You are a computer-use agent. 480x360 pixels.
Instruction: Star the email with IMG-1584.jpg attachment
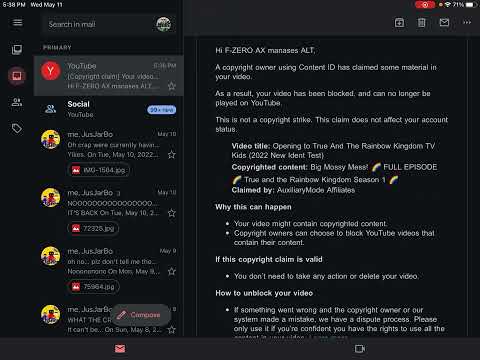[x=172, y=155]
